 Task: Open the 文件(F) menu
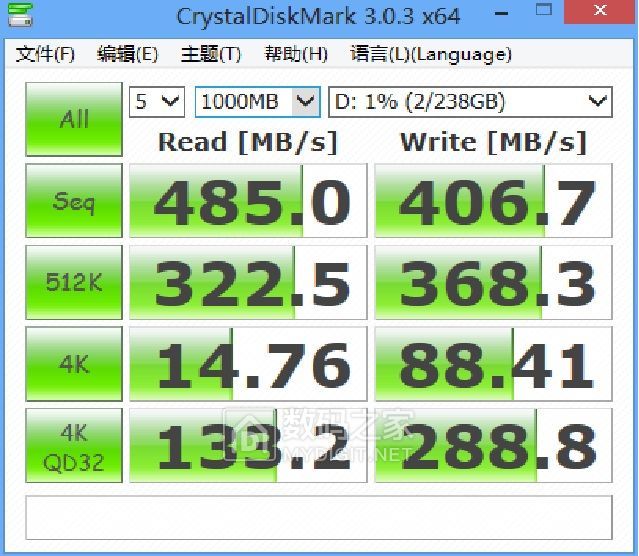[x=45, y=54]
